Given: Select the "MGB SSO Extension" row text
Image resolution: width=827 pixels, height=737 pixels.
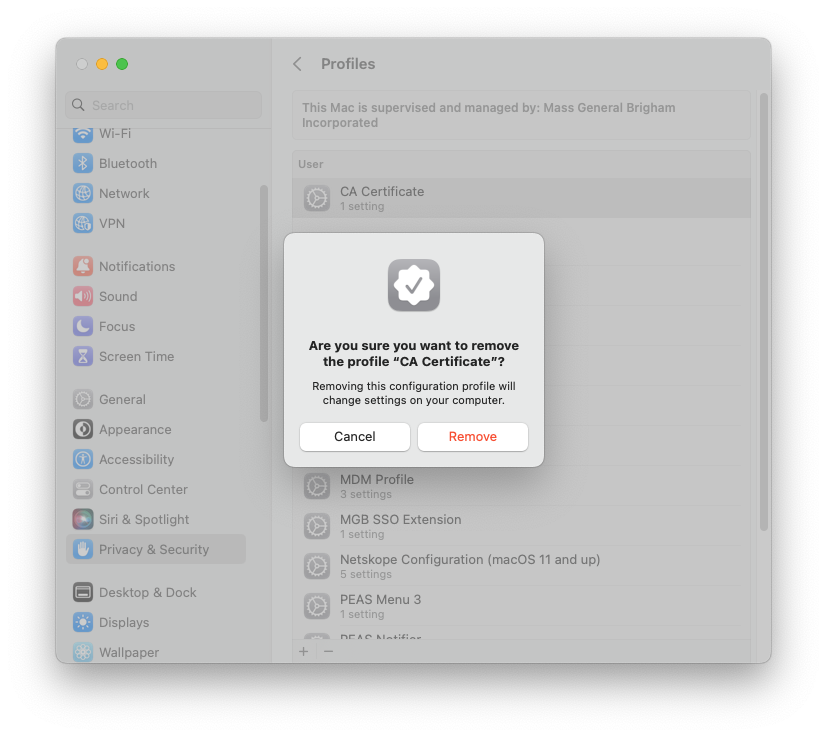Looking at the screenshot, I should tap(400, 520).
